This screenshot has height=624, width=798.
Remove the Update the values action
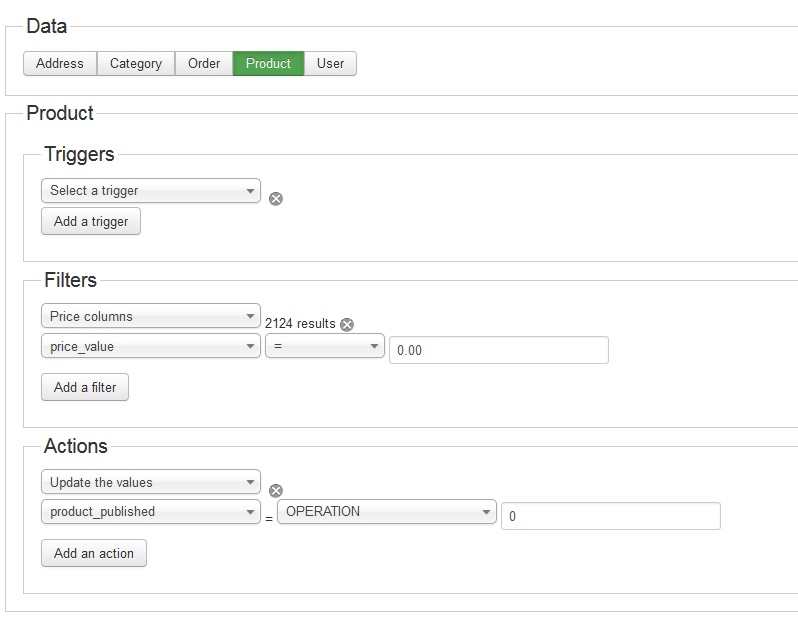point(276,490)
